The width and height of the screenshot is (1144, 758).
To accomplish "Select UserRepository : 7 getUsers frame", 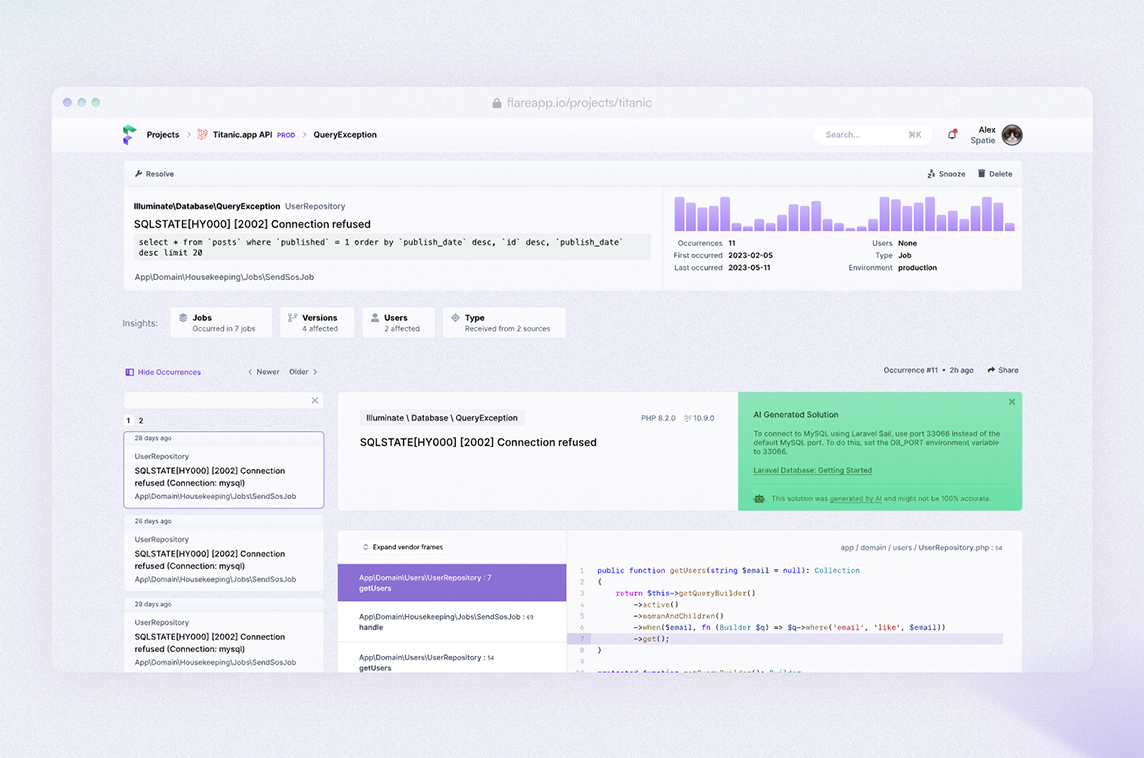I will (x=452, y=582).
